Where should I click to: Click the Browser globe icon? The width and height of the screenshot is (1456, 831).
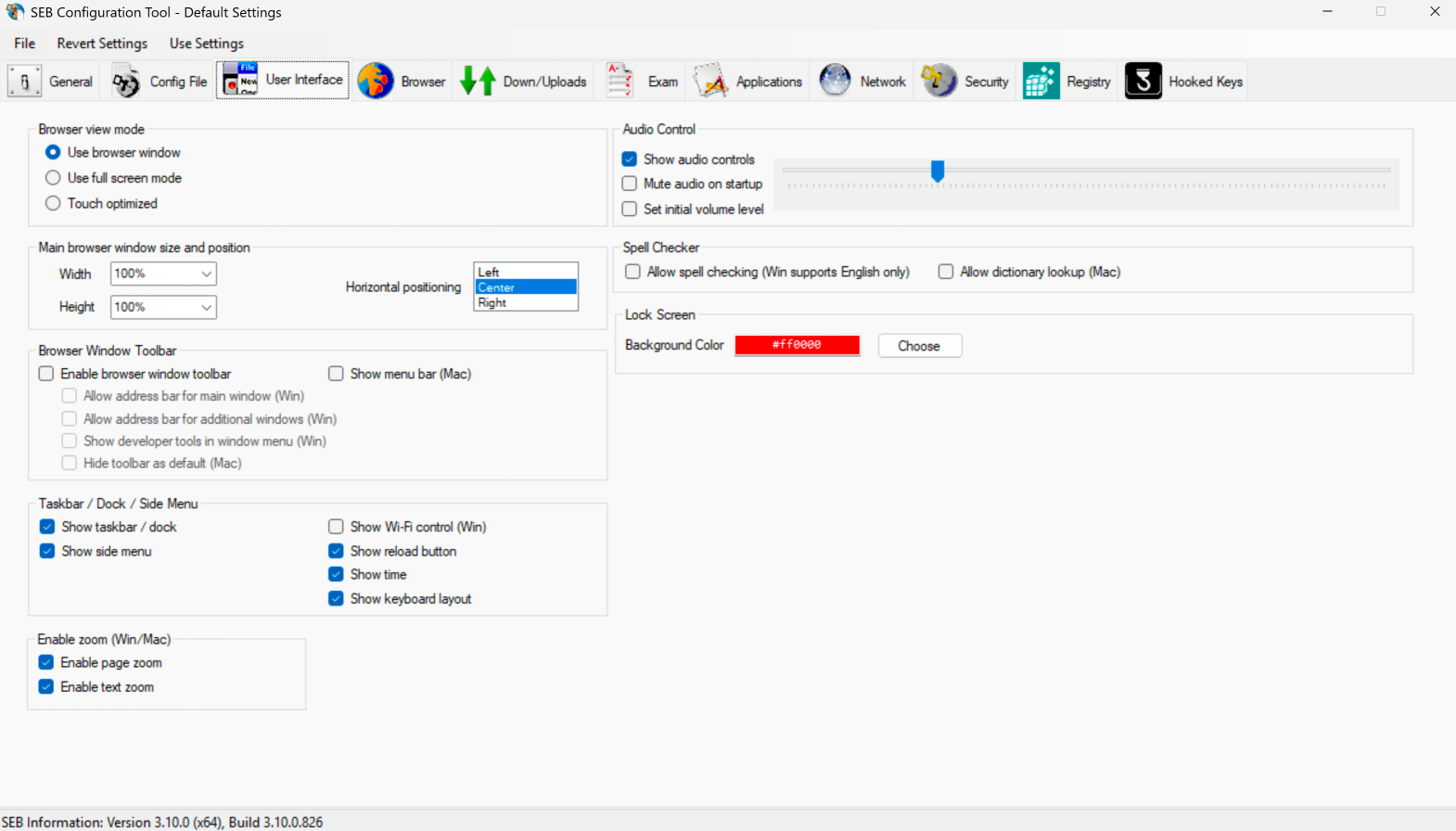point(376,82)
